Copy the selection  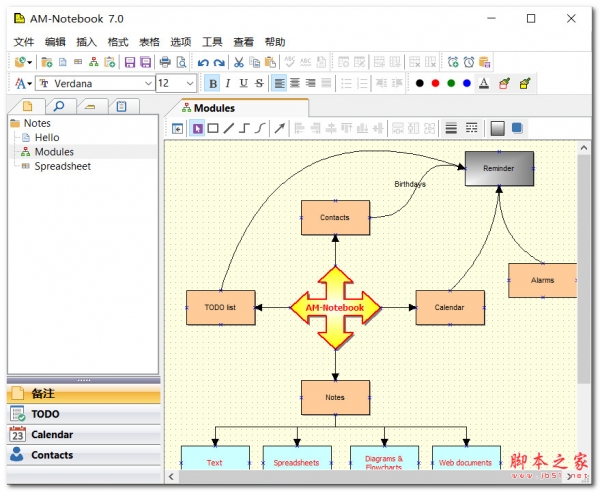click(254, 62)
